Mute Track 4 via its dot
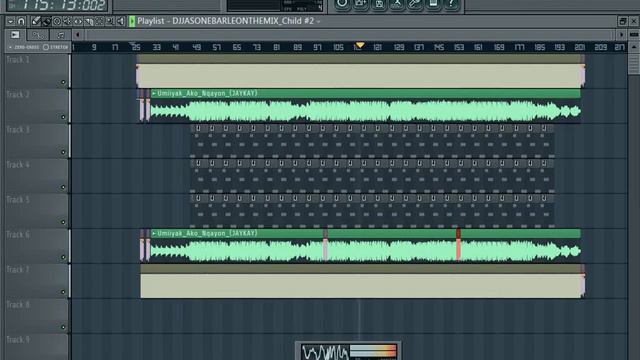The image size is (640, 360). 63,187
